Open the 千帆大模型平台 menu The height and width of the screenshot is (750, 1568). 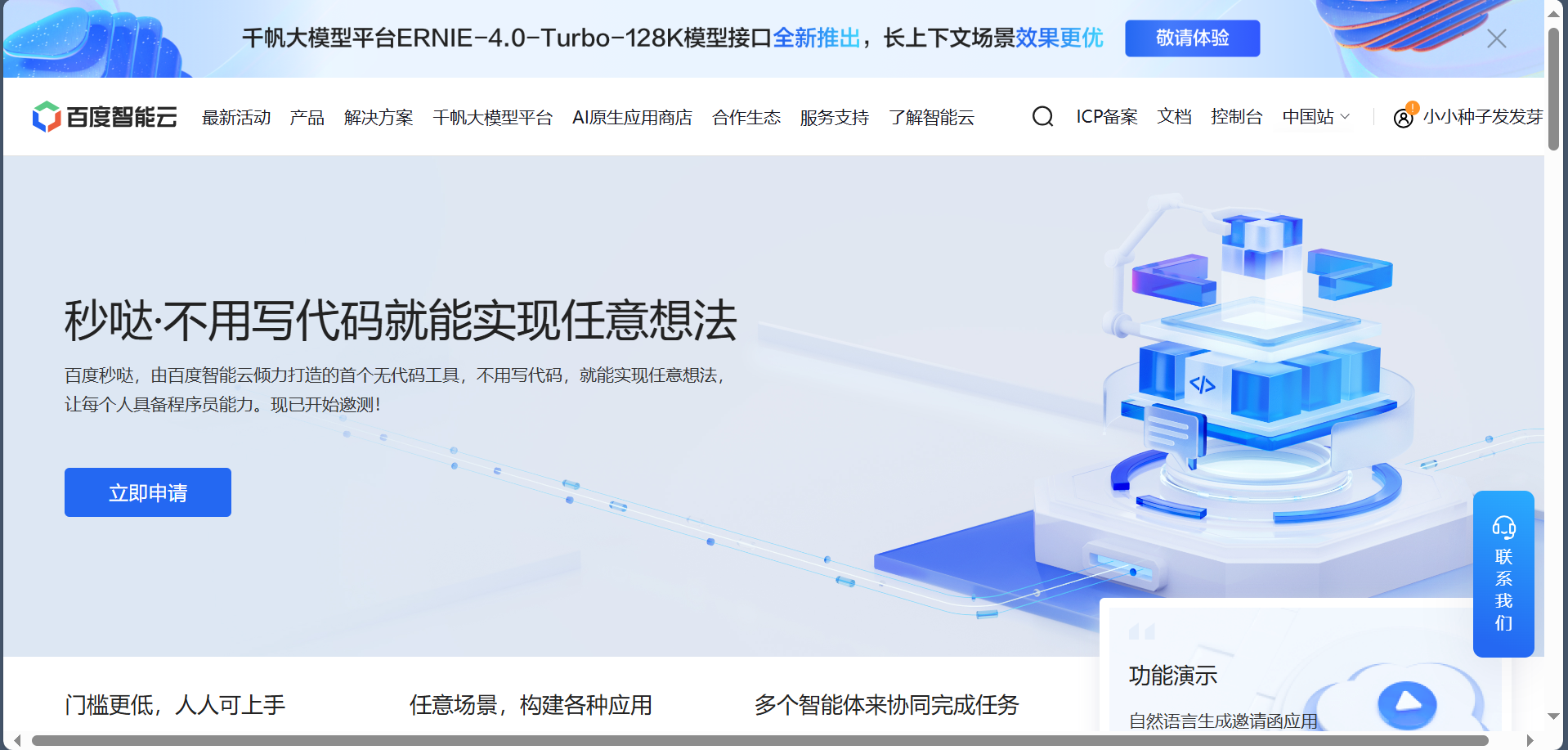[x=493, y=118]
